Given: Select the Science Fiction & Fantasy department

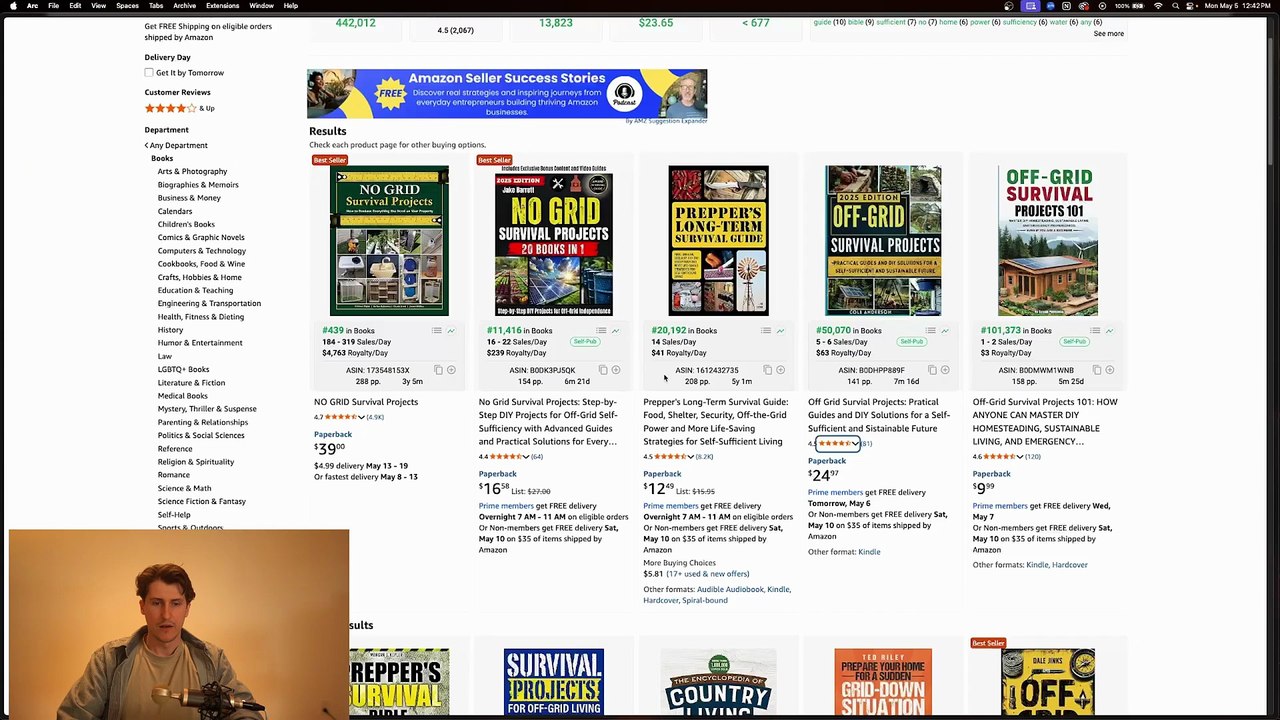Looking at the screenshot, I should click(201, 502).
